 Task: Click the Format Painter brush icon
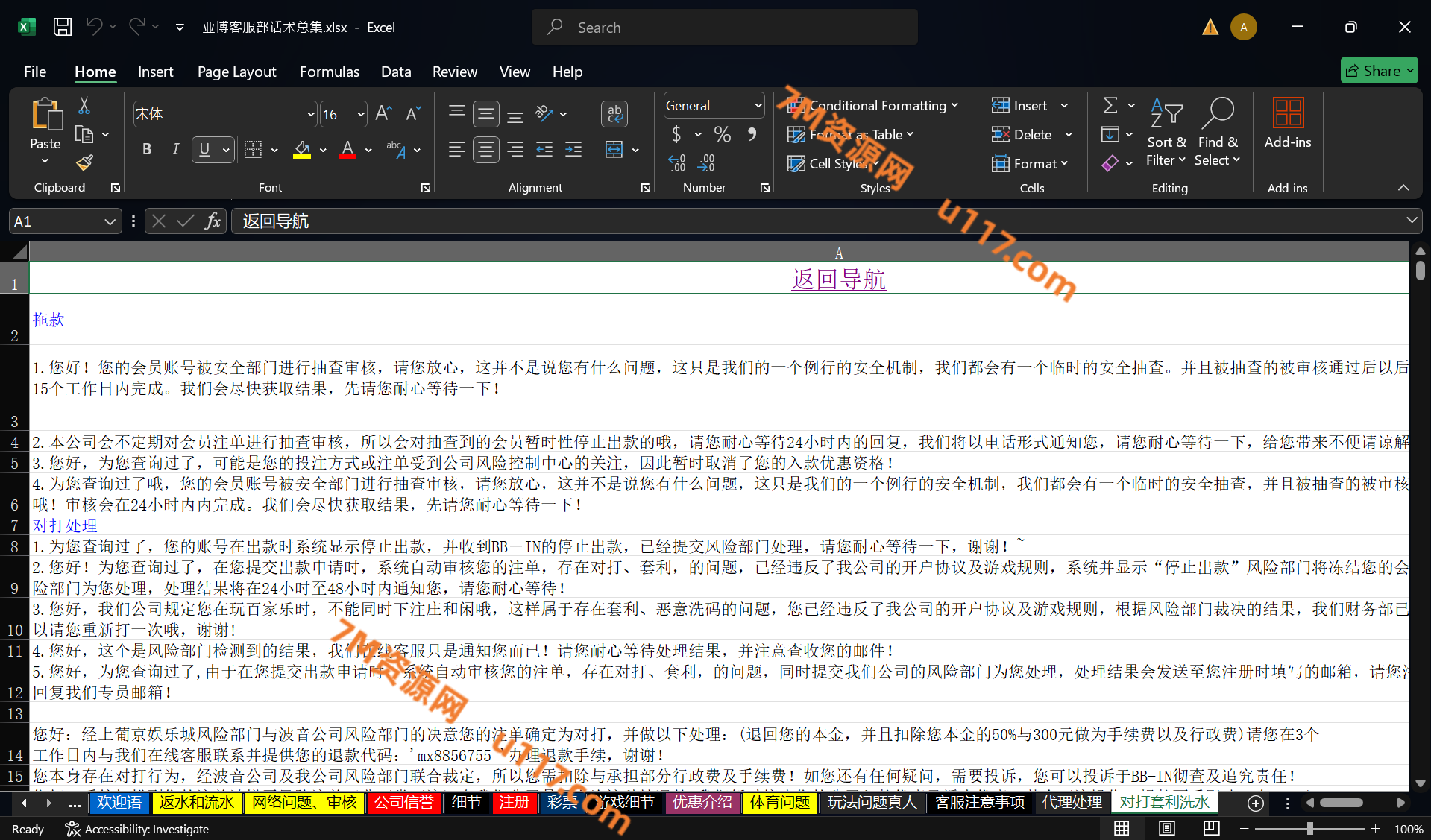pos(84,162)
